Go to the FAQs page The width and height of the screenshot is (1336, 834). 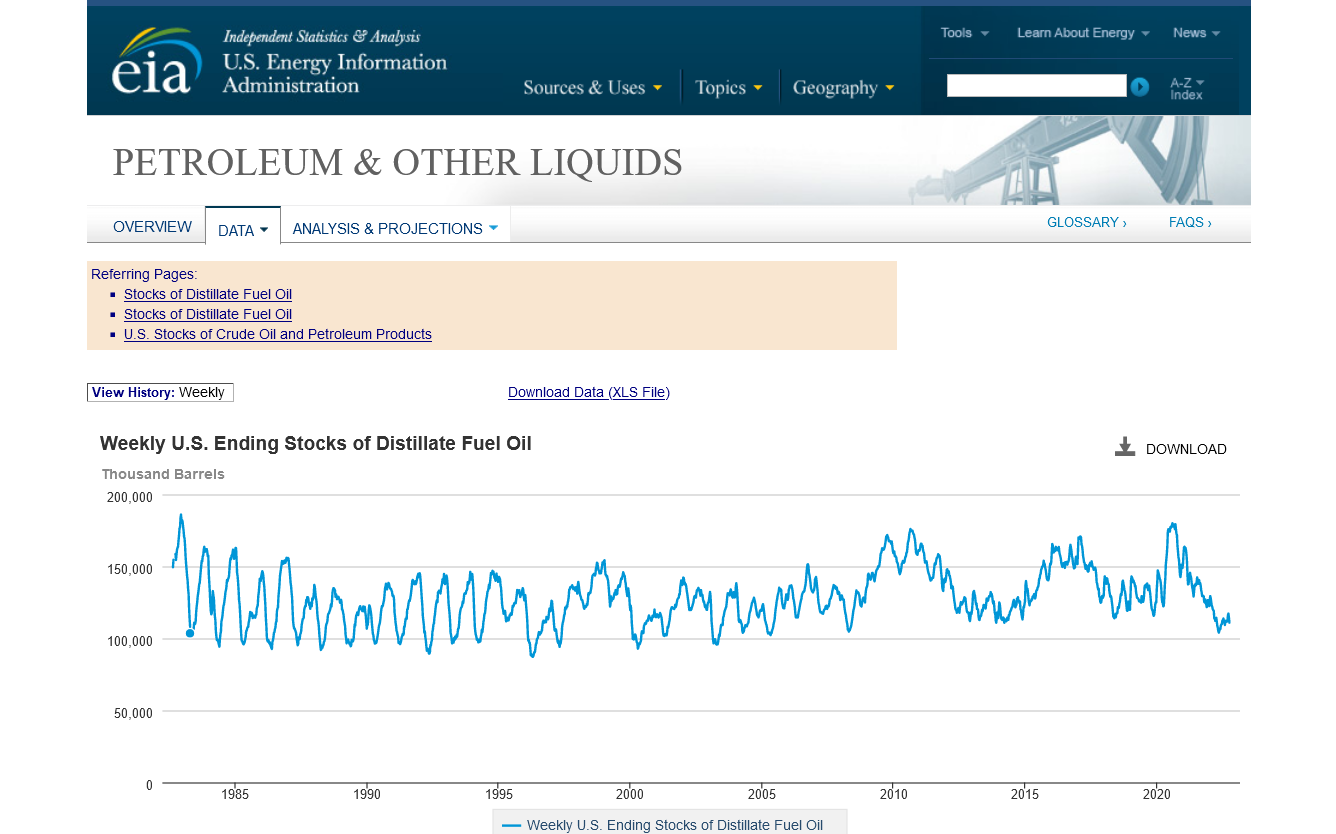[1189, 222]
